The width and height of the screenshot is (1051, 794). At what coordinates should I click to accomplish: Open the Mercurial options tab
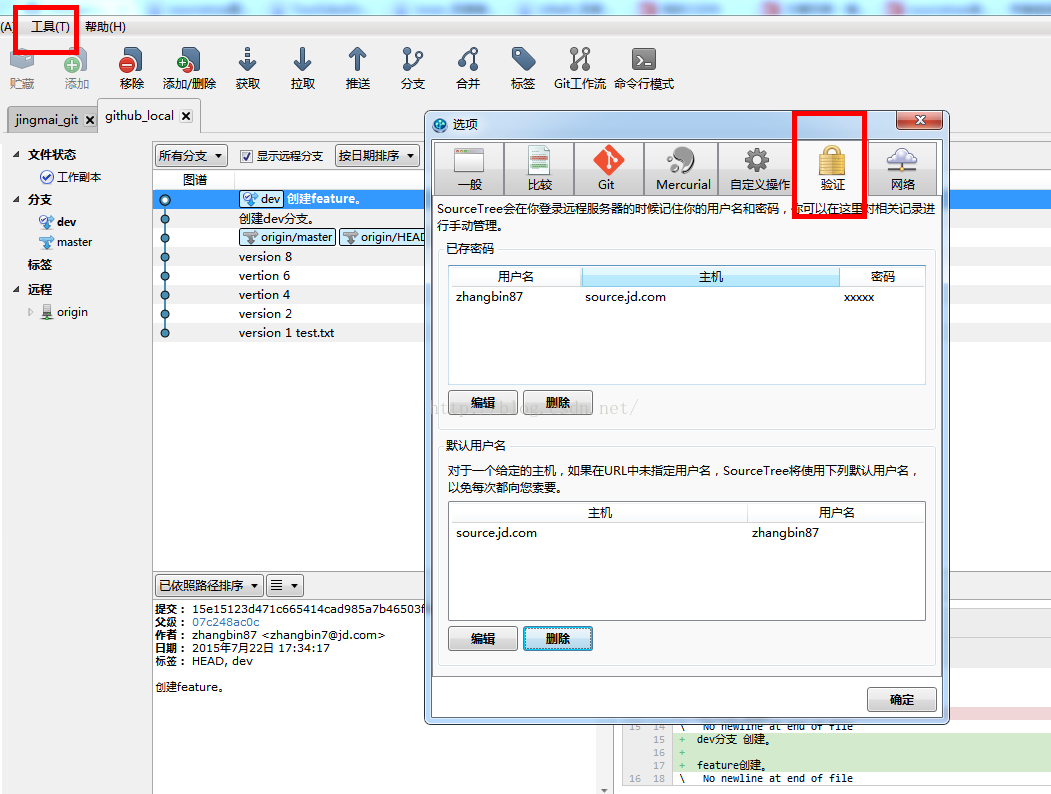coord(682,168)
